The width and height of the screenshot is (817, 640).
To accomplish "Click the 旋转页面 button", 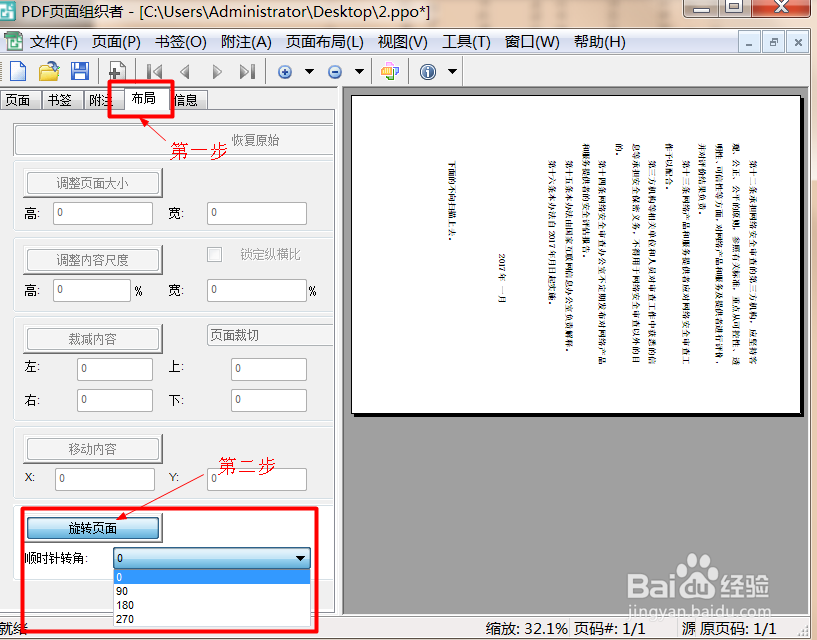I will point(93,528).
